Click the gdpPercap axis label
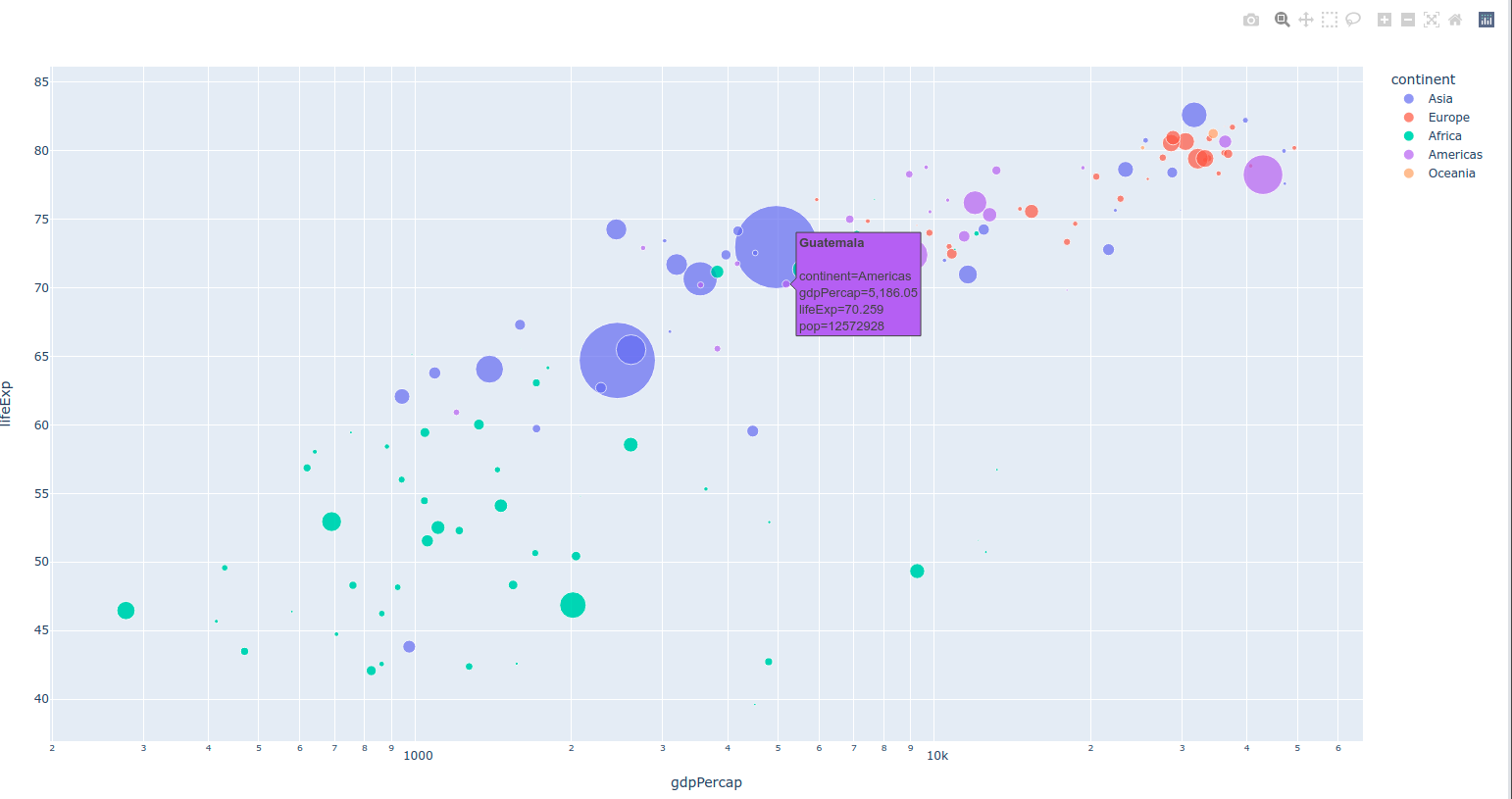1512x799 pixels. tap(706, 781)
